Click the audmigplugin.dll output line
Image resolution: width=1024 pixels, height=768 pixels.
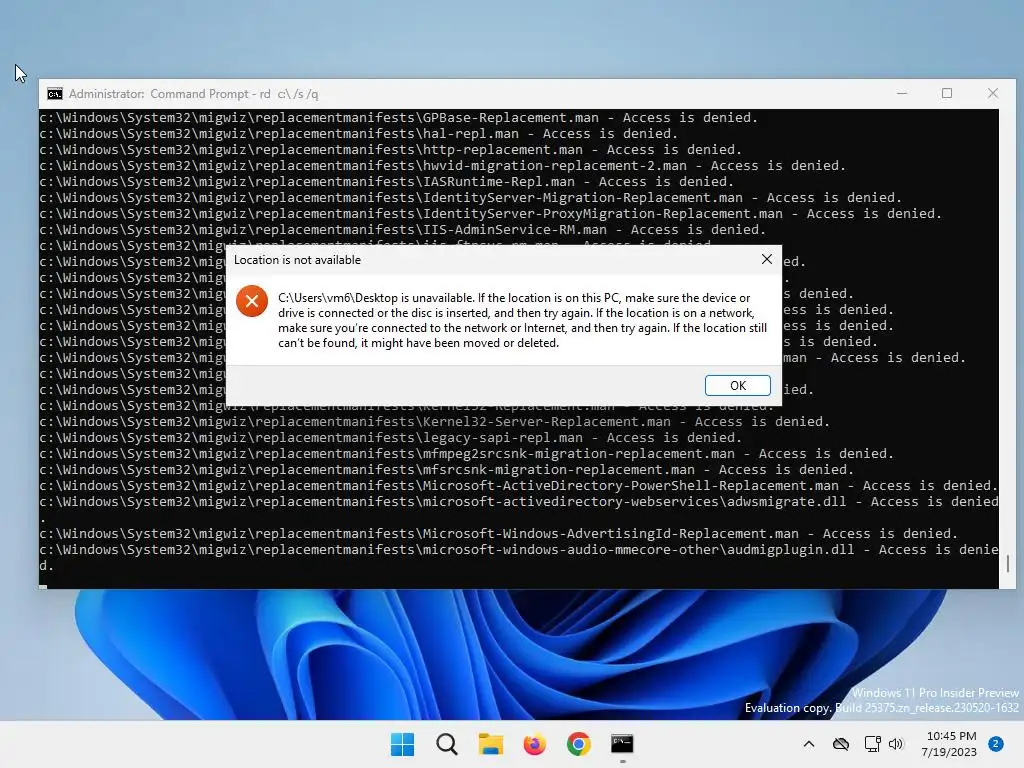pos(519,557)
